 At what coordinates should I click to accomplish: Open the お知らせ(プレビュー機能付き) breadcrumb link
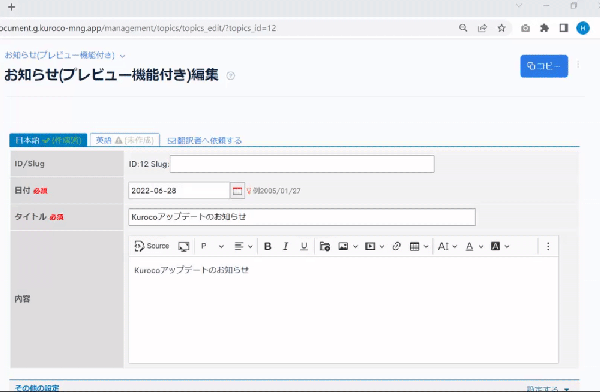[x=60, y=55]
